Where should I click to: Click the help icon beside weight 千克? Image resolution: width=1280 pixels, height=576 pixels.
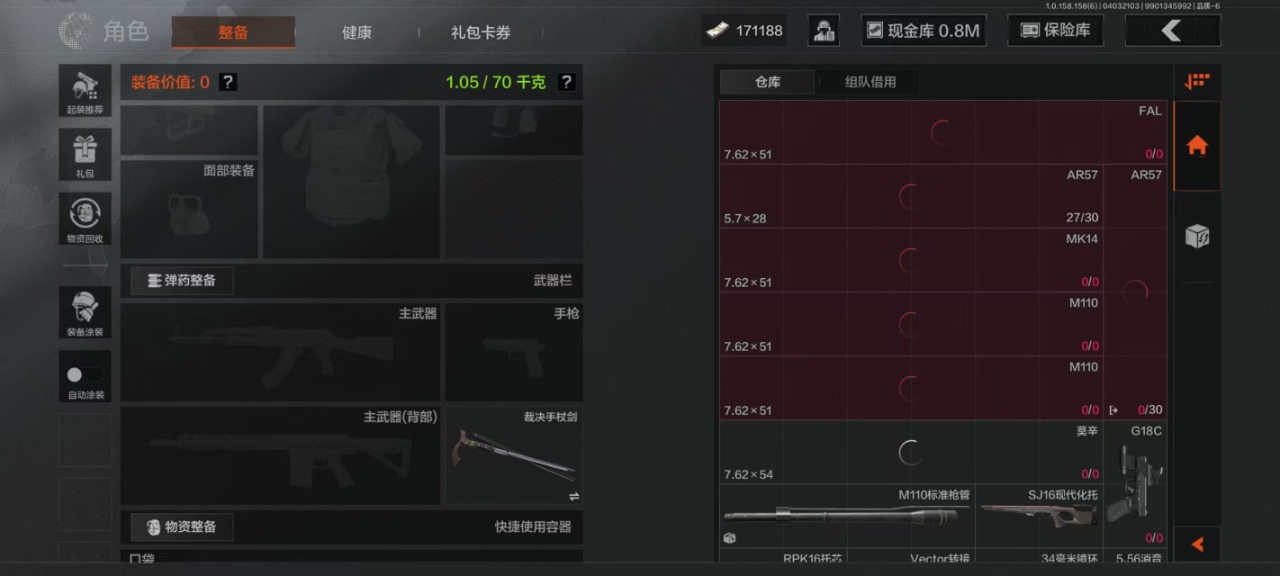coord(566,82)
